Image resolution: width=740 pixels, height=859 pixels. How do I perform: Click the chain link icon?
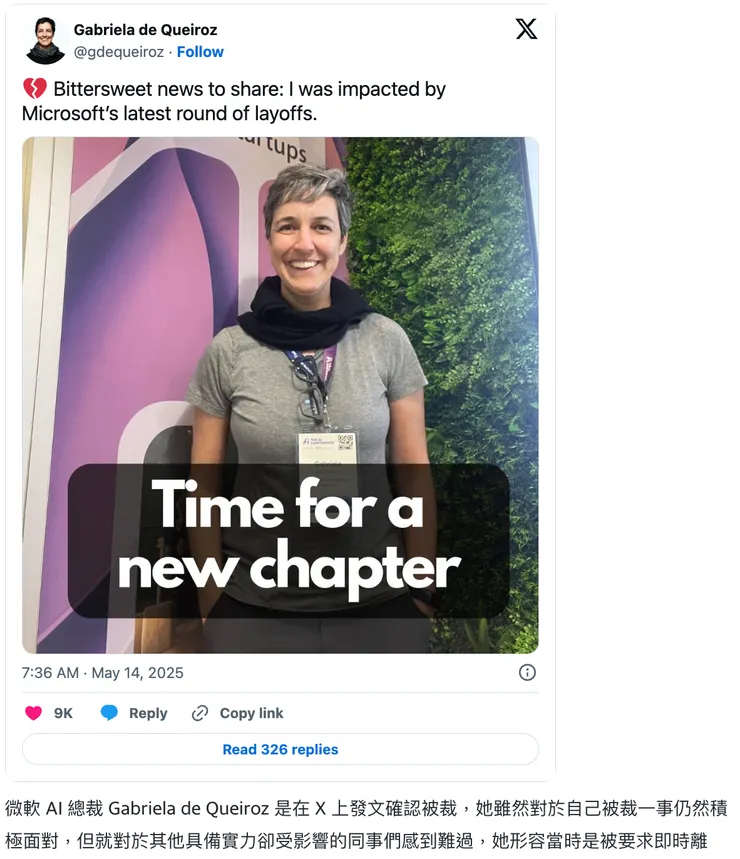(x=200, y=713)
